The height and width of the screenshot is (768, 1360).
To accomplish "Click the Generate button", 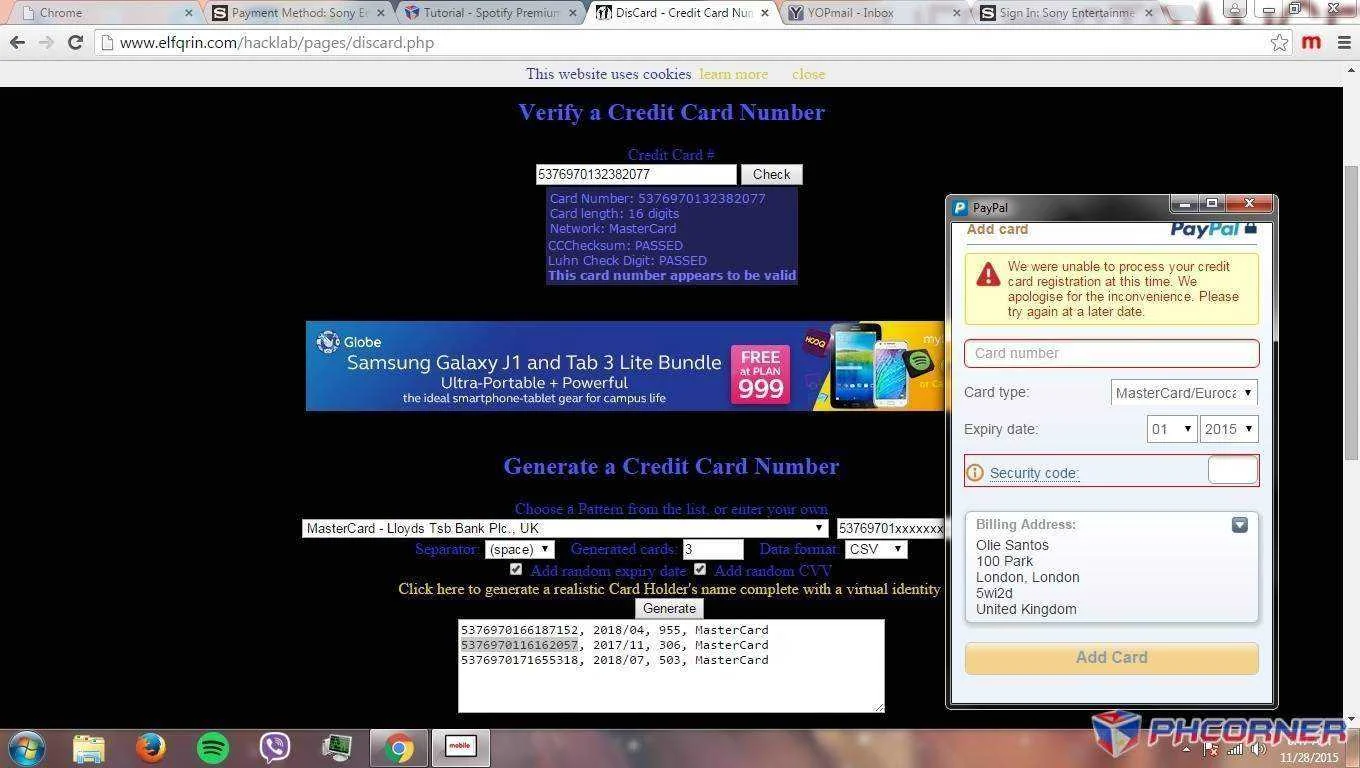I will tap(669, 608).
